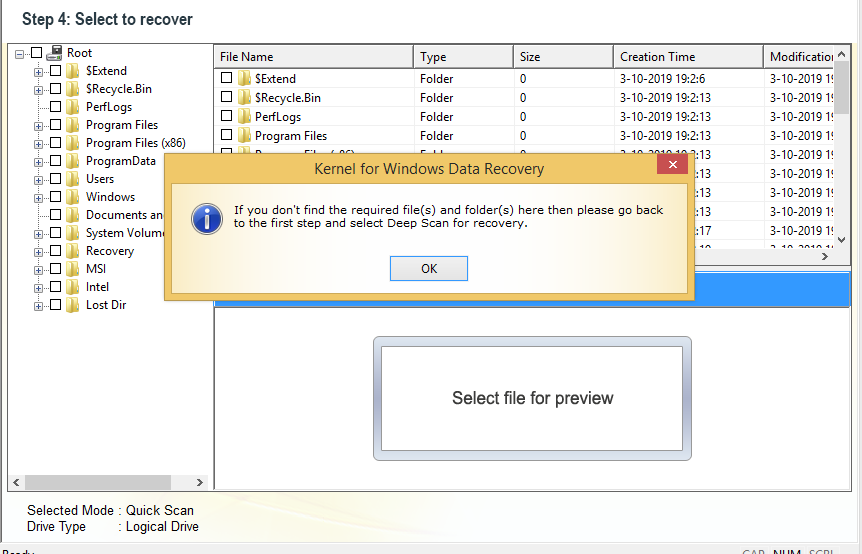Click OK in the dialog
Viewport: 862px width, 554px height.
[x=429, y=268]
